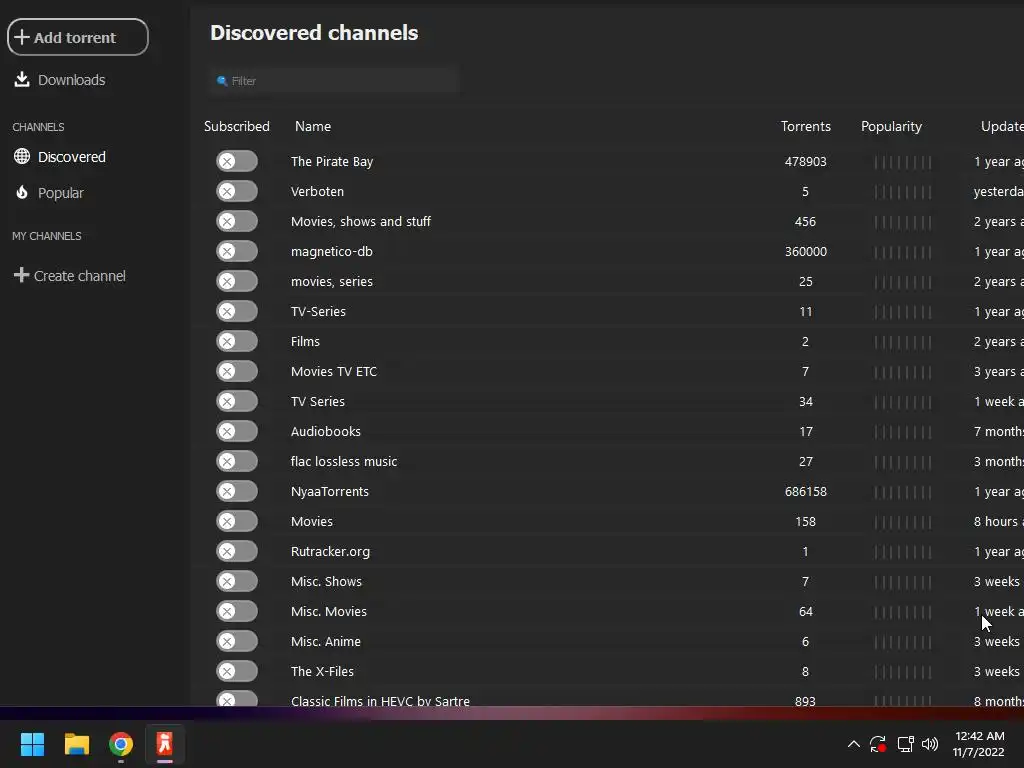Open Google Chrome from the taskbar
Image resolution: width=1024 pixels, height=768 pixels.
pos(121,744)
